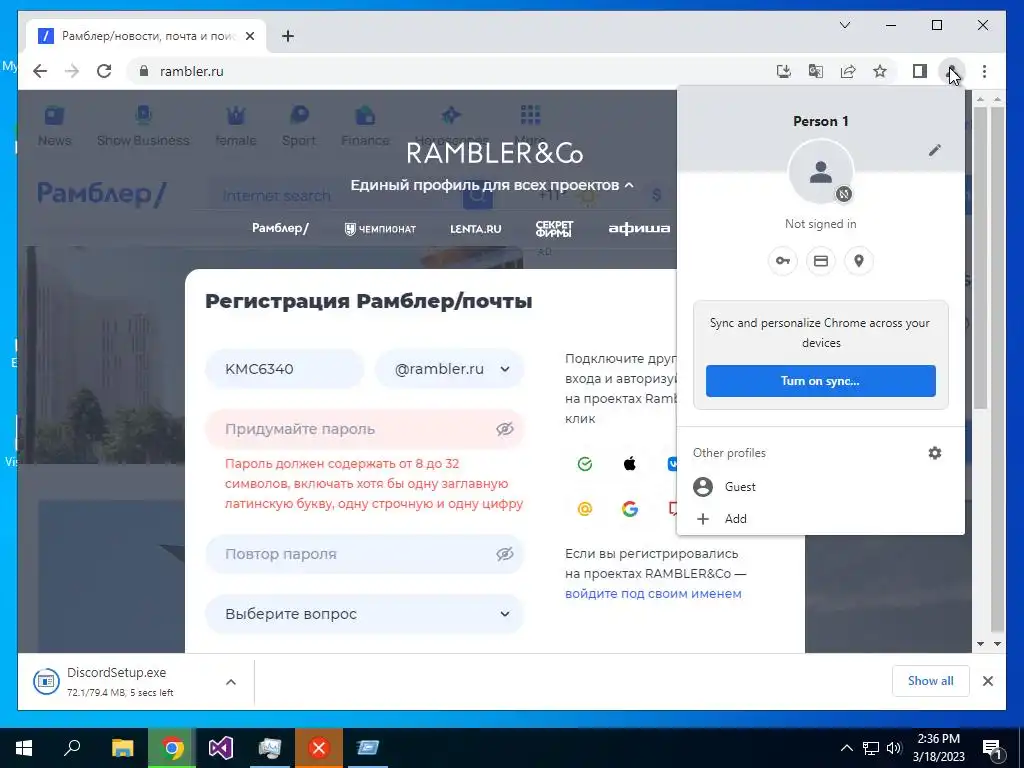The height and width of the screenshot is (768, 1024).
Task: Go back to the previous page
Action: click(40, 71)
